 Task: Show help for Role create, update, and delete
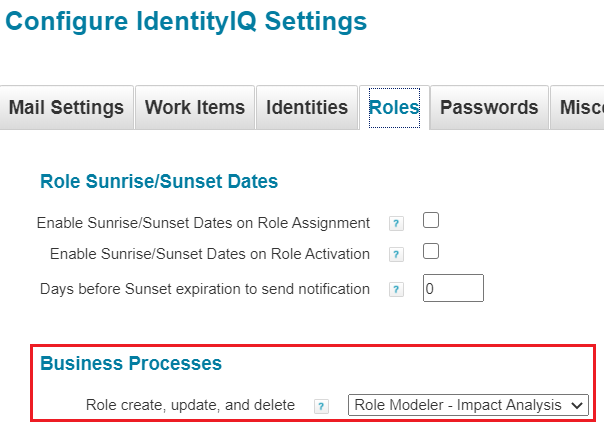[321, 406]
